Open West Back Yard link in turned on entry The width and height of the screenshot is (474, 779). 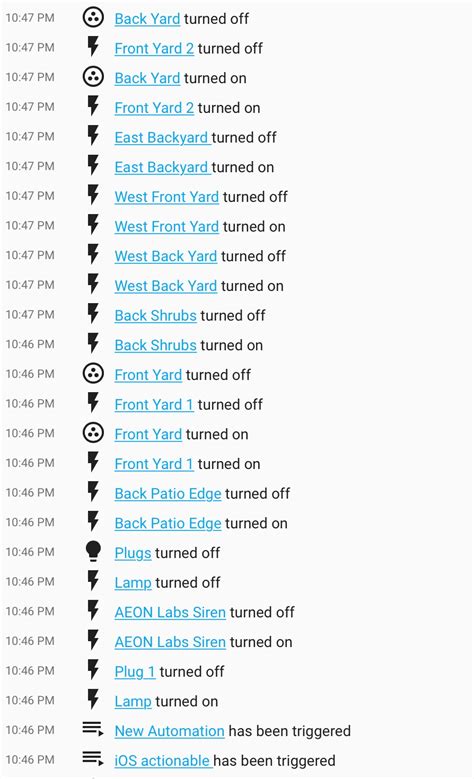[x=165, y=286]
